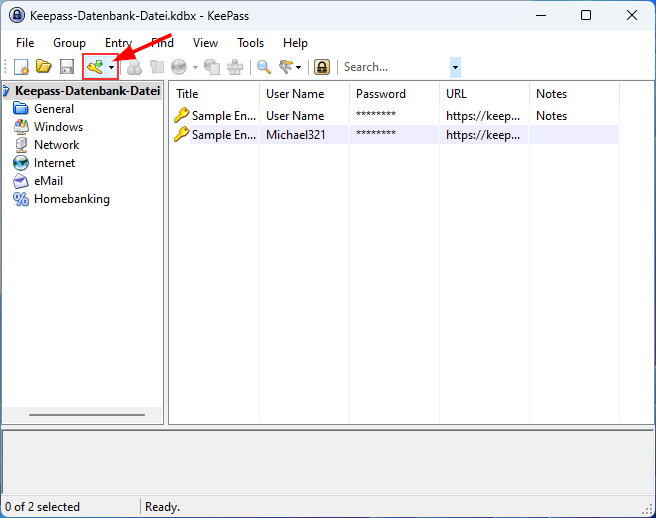Select the Keepass-Datenbank-Datei root group

87,91
